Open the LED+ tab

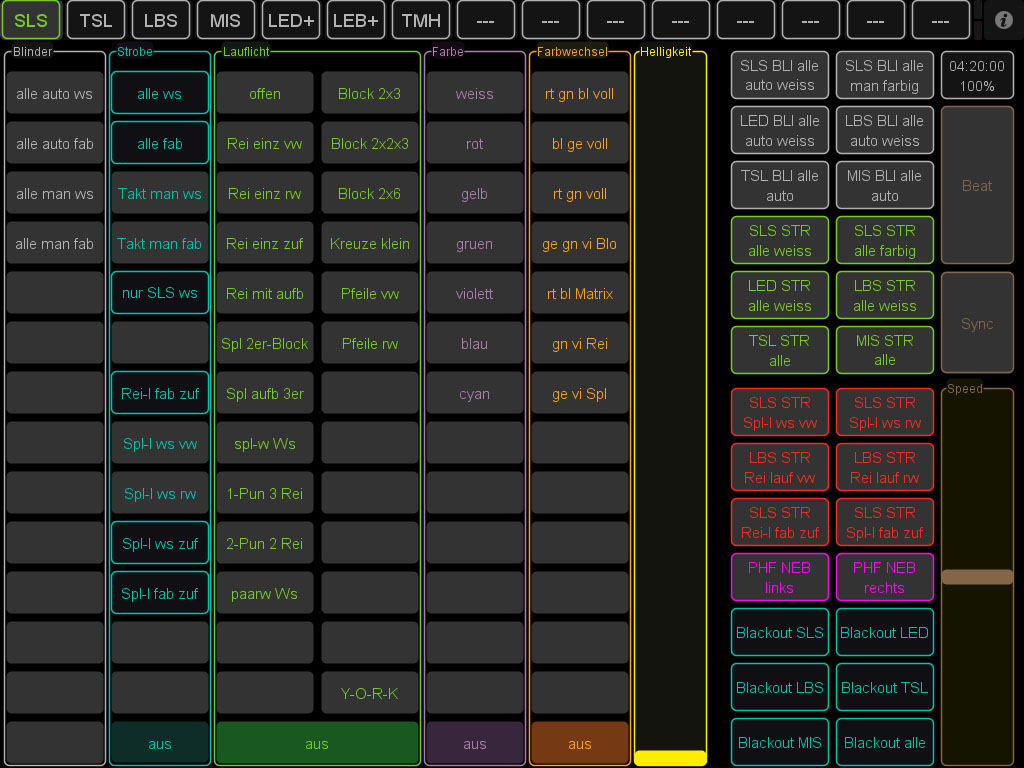tap(291, 20)
